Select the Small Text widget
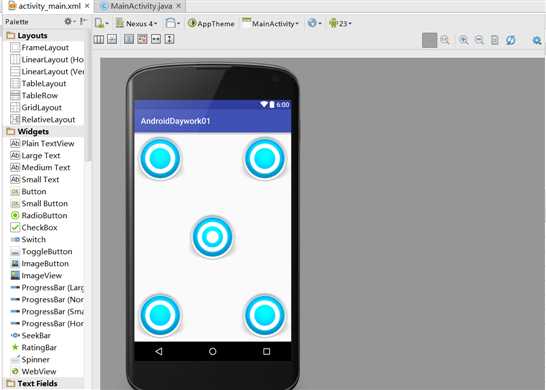 (x=34, y=179)
